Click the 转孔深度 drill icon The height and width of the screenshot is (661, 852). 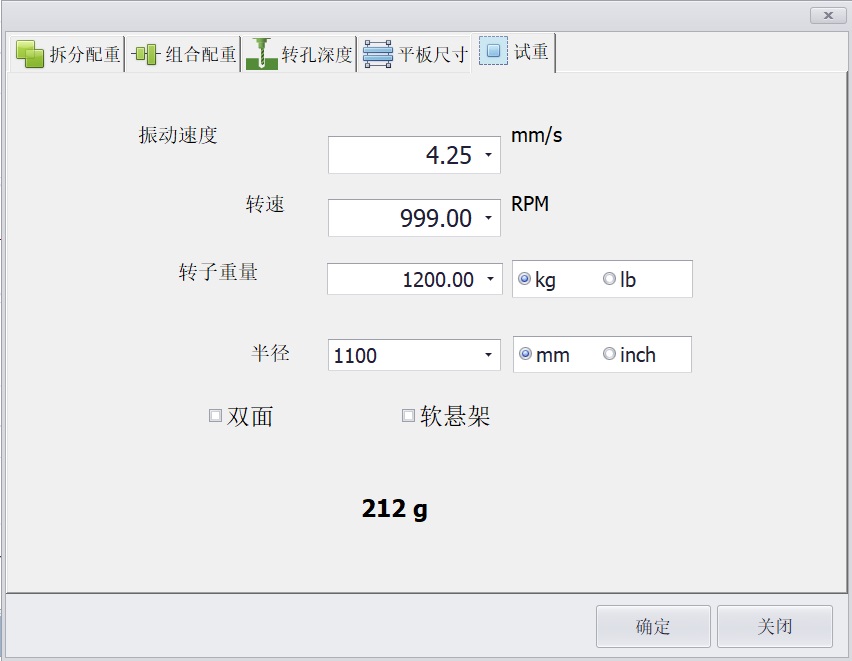pos(262,54)
